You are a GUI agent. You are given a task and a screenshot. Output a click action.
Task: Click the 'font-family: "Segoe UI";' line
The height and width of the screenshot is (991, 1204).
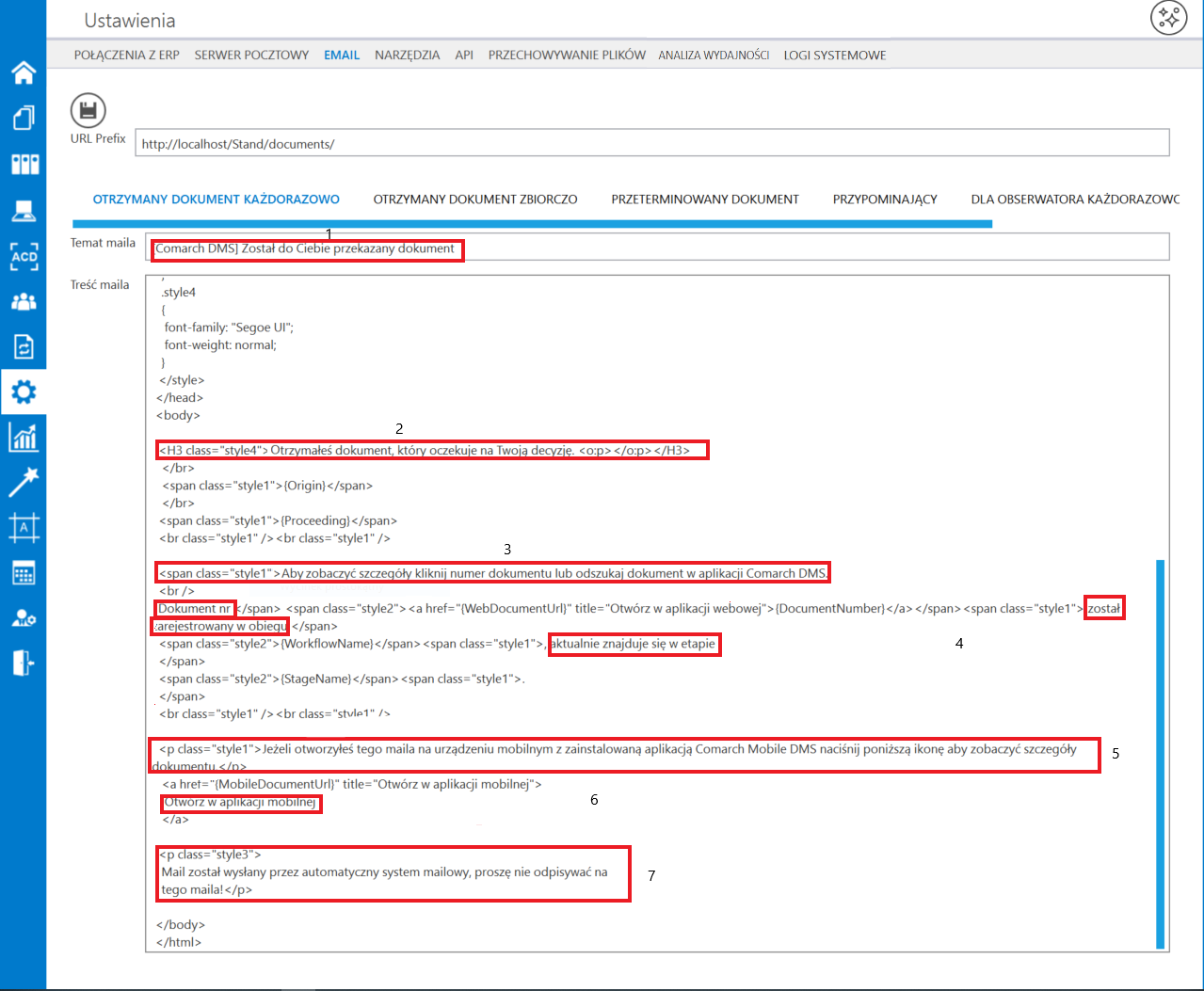(x=229, y=328)
